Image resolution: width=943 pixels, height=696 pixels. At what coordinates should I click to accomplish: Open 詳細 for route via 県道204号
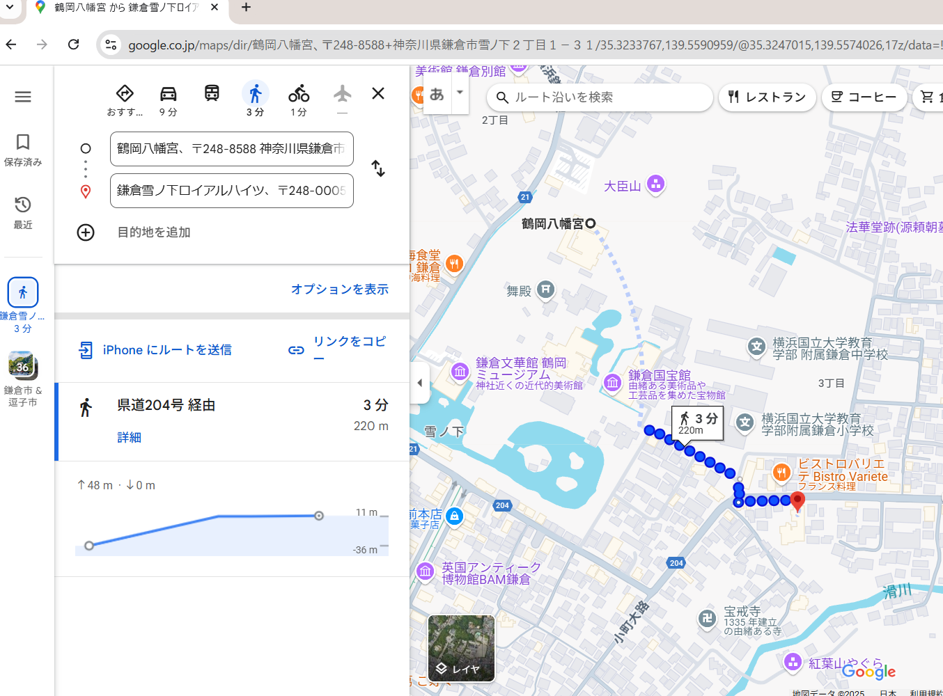[129, 437]
